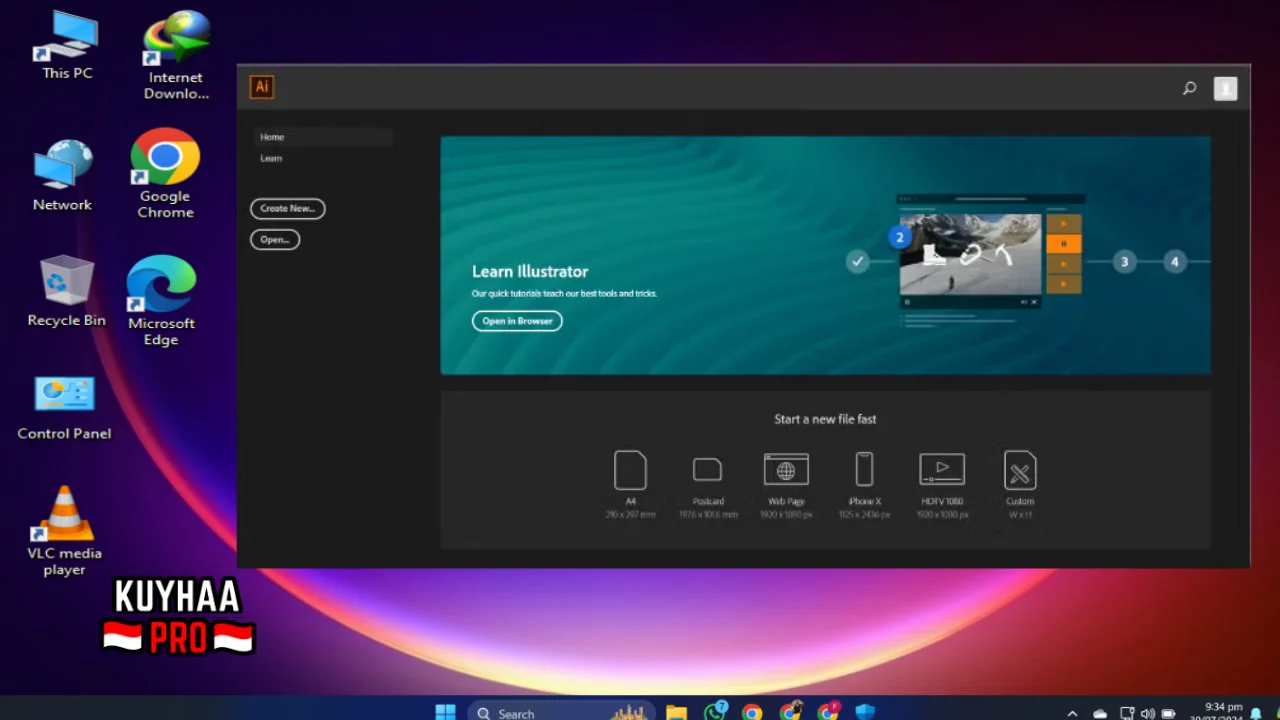
Task: Select VLC media player desktop icon
Action: pyautogui.click(x=65, y=530)
